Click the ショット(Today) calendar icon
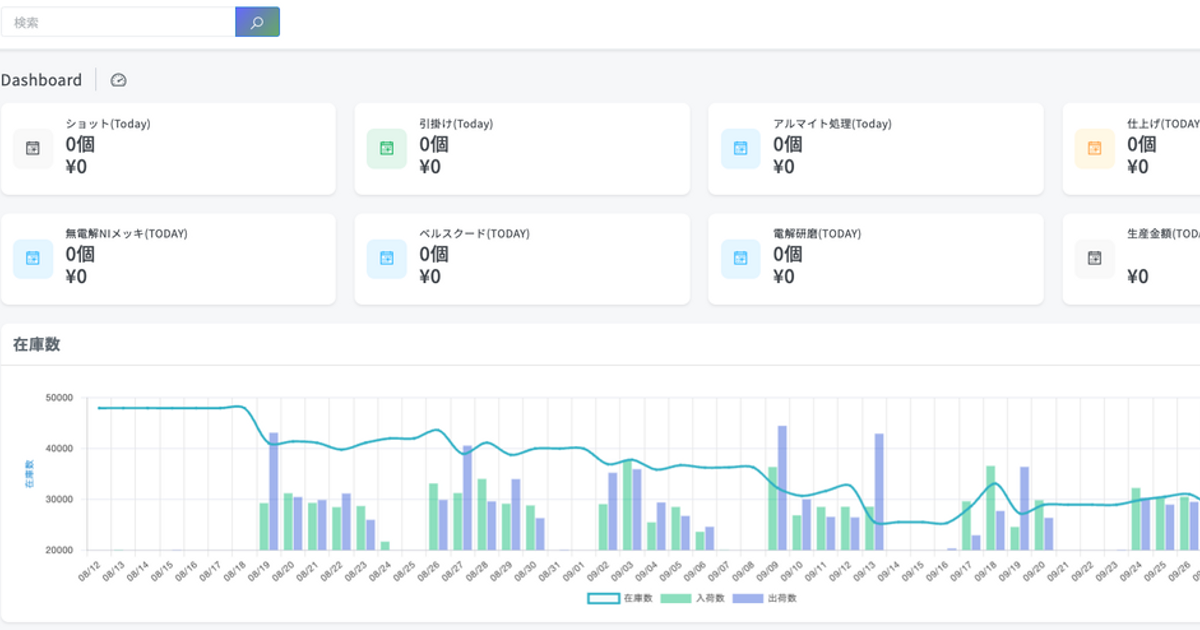This screenshot has height=630, width=1200. click(x=33, y=148)
